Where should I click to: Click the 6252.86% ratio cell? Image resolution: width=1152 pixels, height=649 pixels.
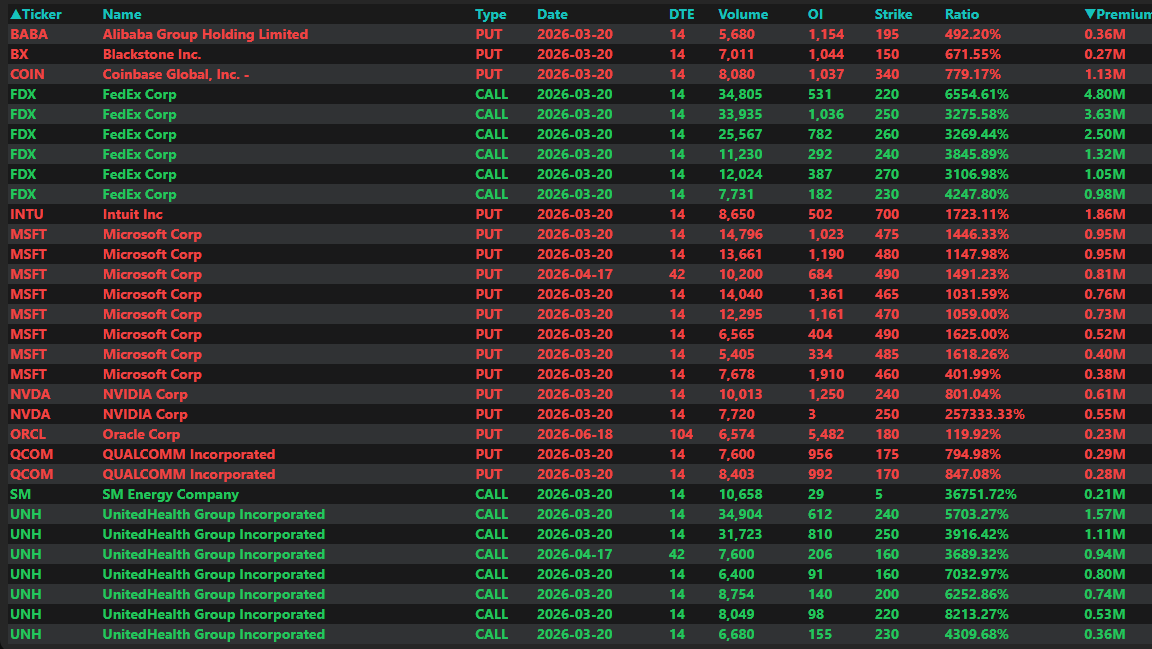(976, 594)
